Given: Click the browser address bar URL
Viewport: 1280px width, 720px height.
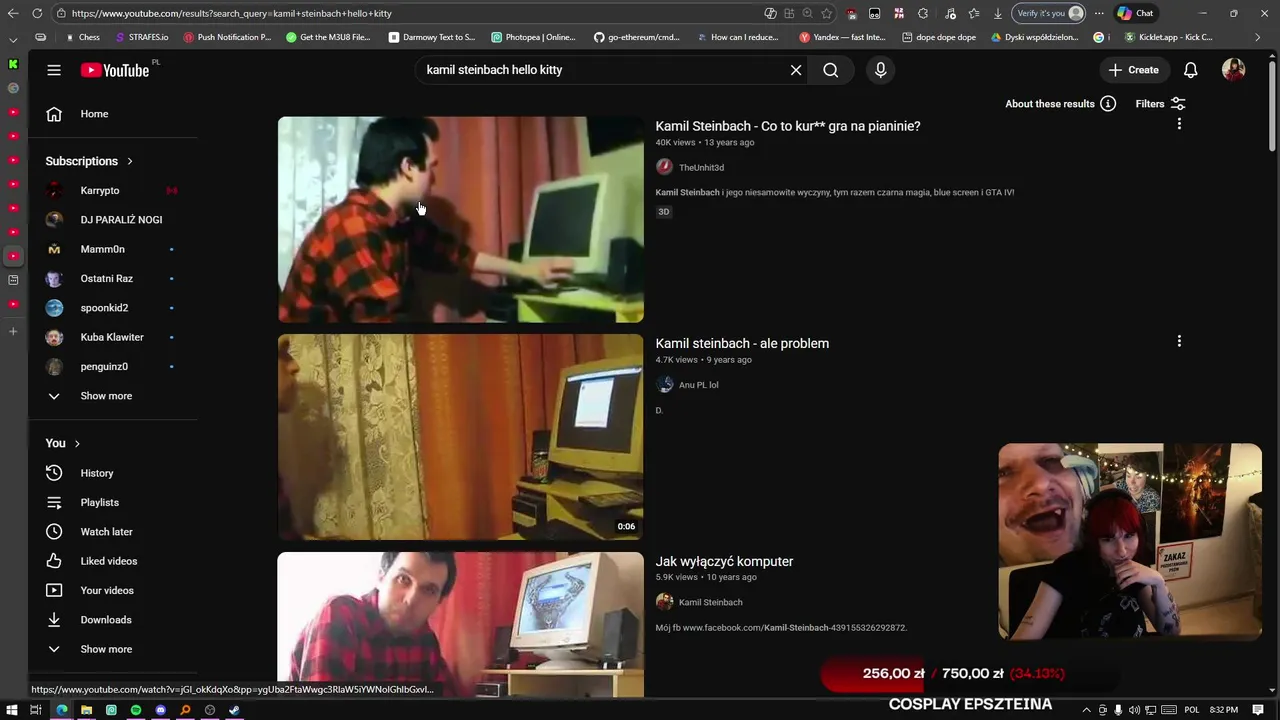Looking at the screenshot, I should coord(232,13).
